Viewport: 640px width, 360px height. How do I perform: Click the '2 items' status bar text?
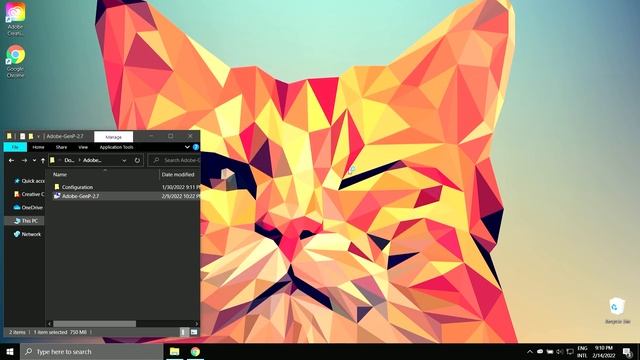click(17, 332)
